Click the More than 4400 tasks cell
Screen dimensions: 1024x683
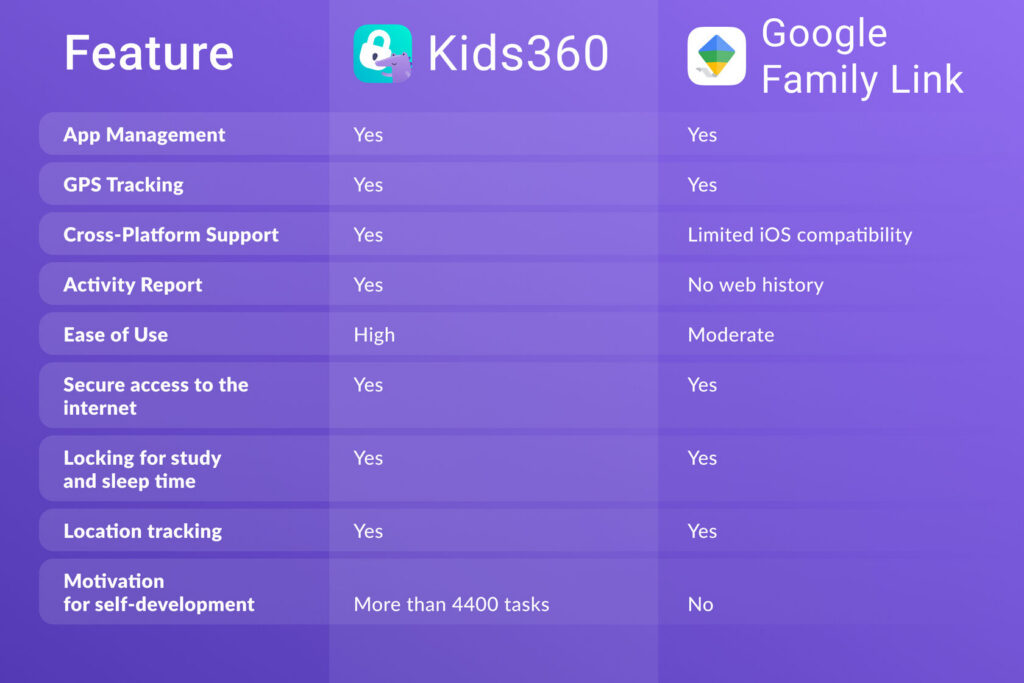pos(451,604)
